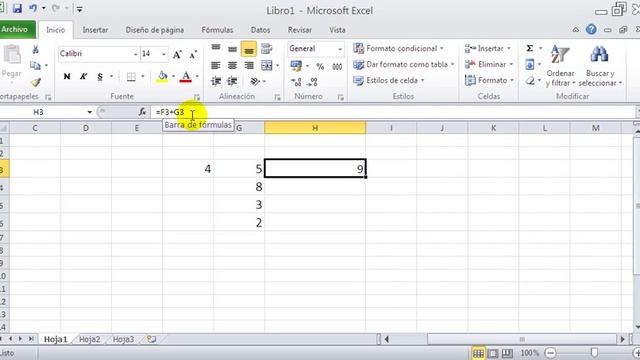Decrease indent

216,81
